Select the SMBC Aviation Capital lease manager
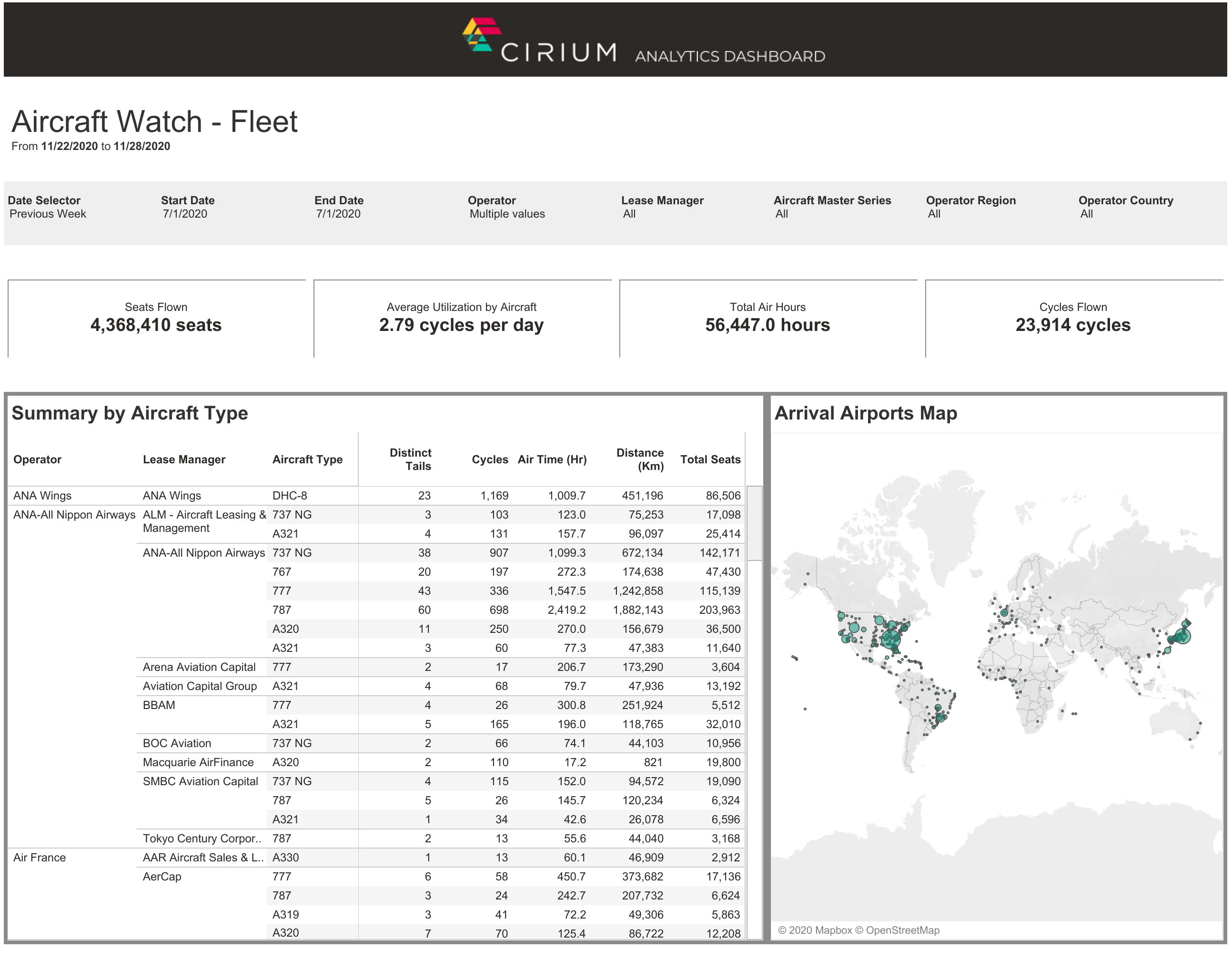This screenshot has height=959, width=1232. pyautogui.click(x=200, y=781)
